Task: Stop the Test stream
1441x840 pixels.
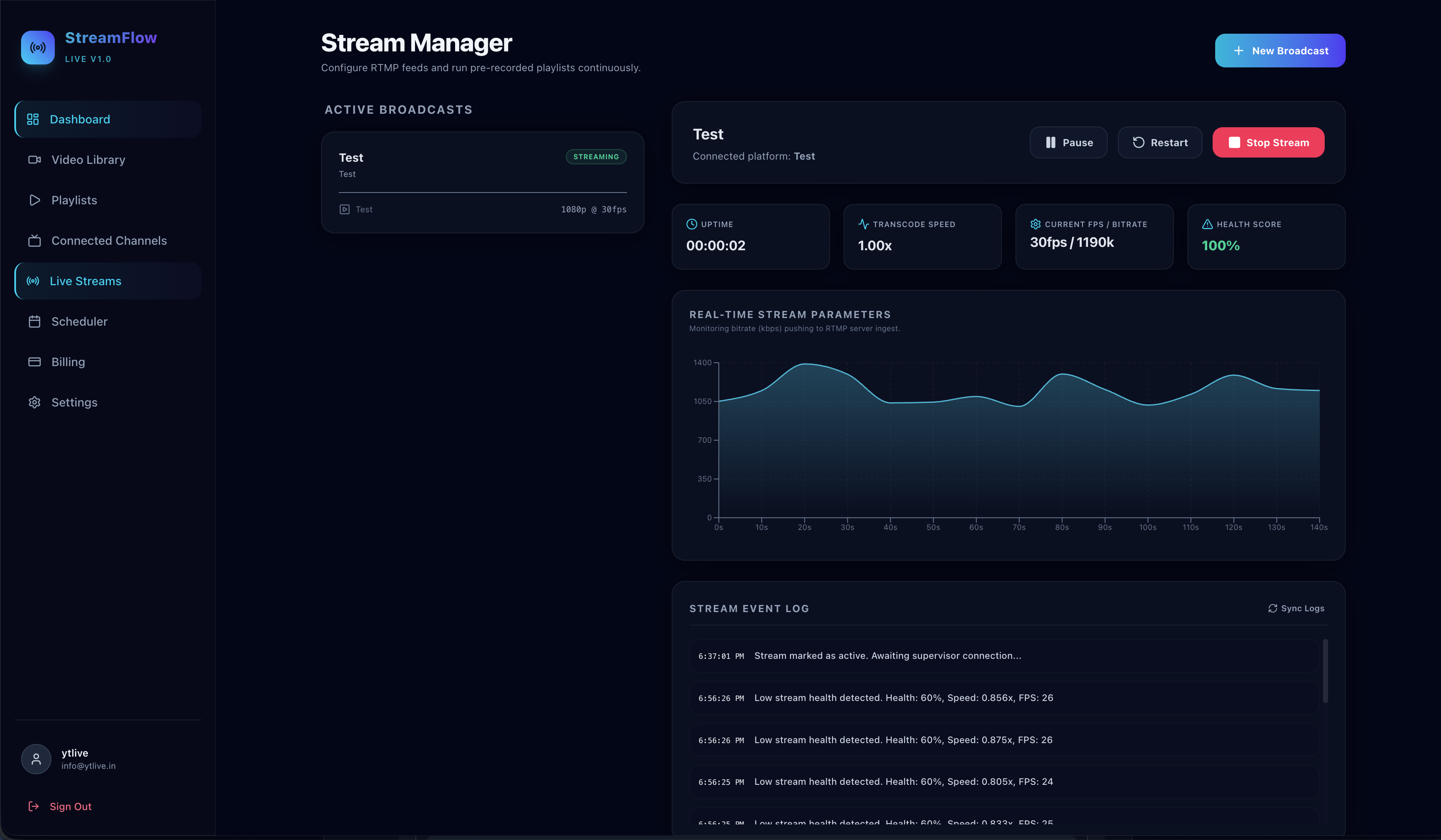Action: tap(1268, 142)
